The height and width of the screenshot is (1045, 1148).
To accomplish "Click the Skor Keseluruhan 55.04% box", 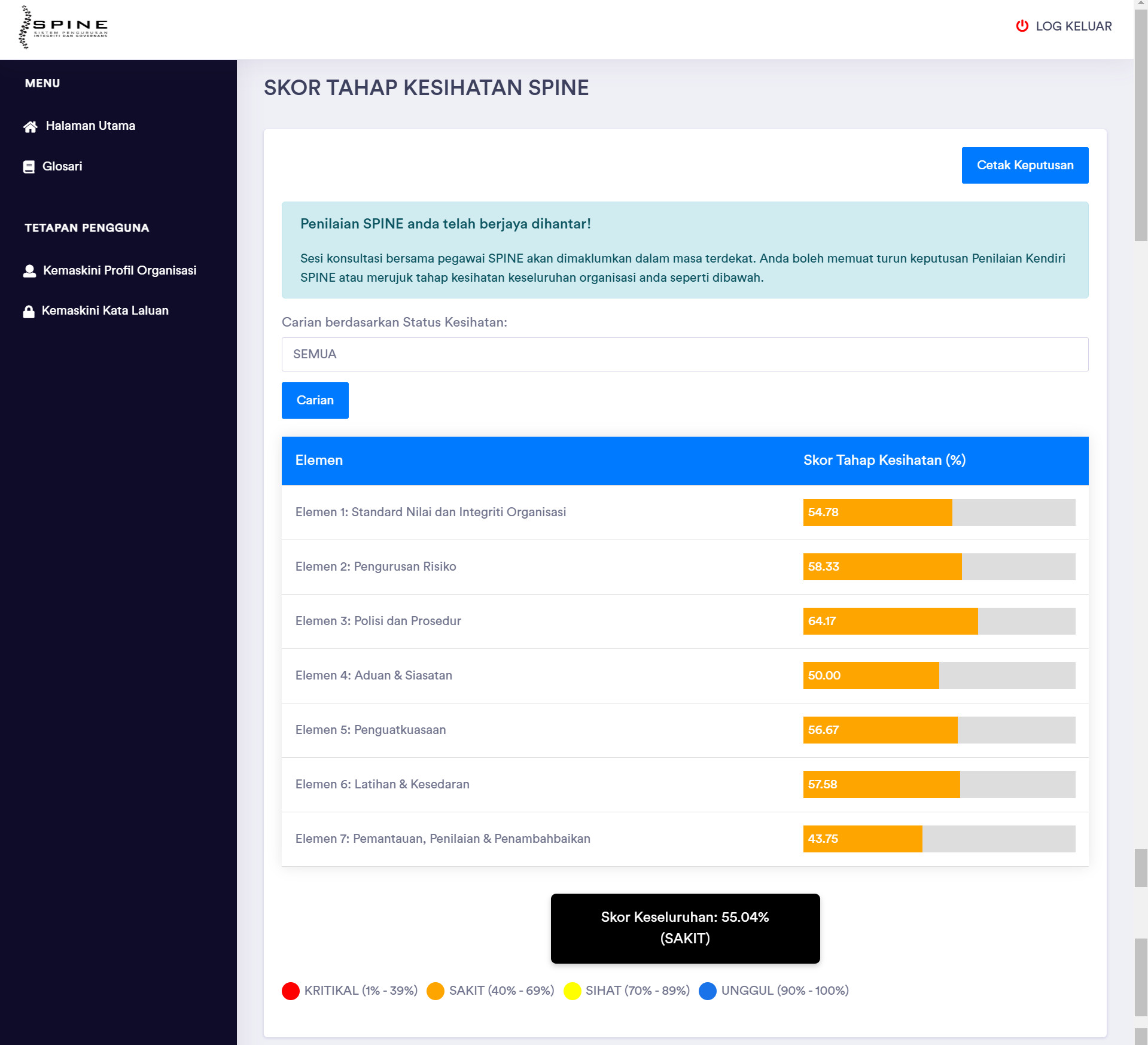I will pyautogui.click(x=685, y=928).
